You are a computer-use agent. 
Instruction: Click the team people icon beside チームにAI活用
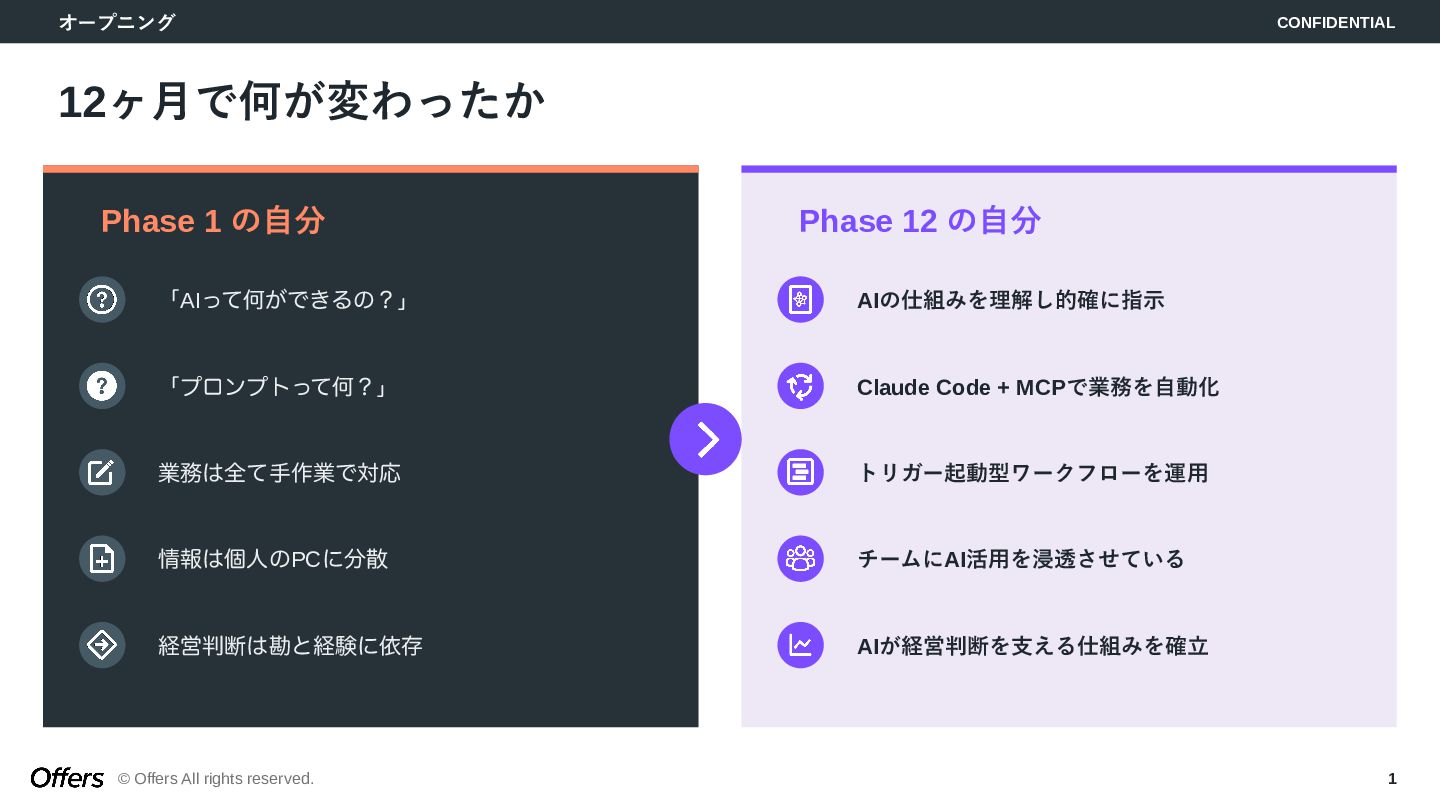(x=800, y=559)
